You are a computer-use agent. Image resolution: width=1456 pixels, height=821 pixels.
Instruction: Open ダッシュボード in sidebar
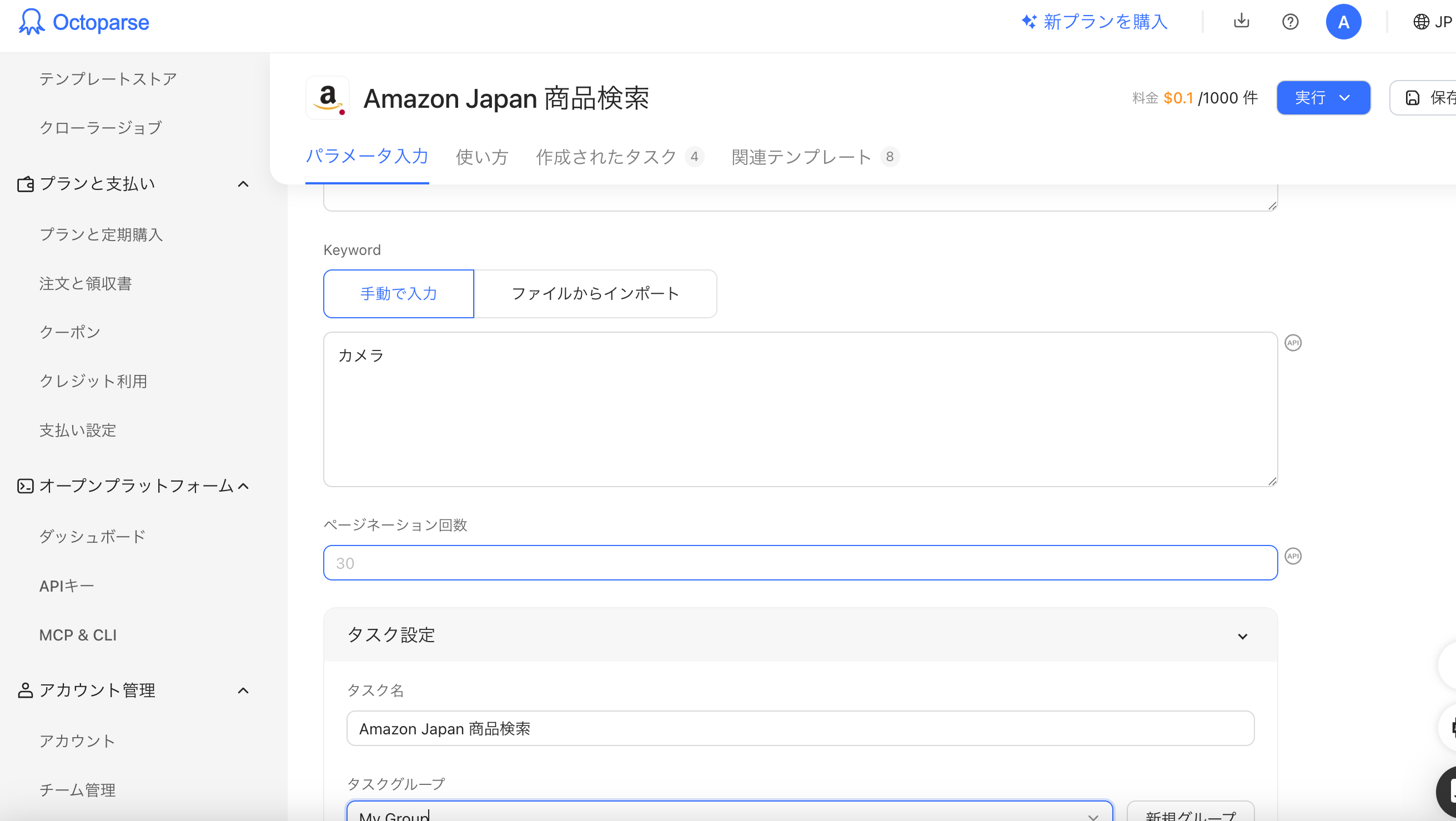tap(93, 536)
